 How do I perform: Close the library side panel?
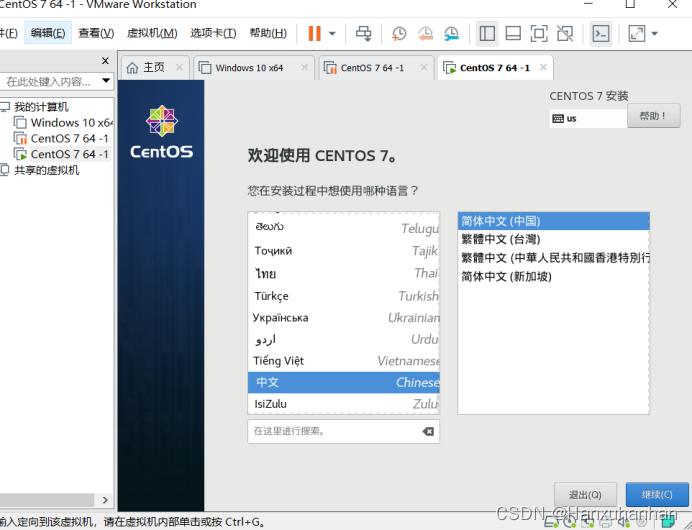(105, 61)
